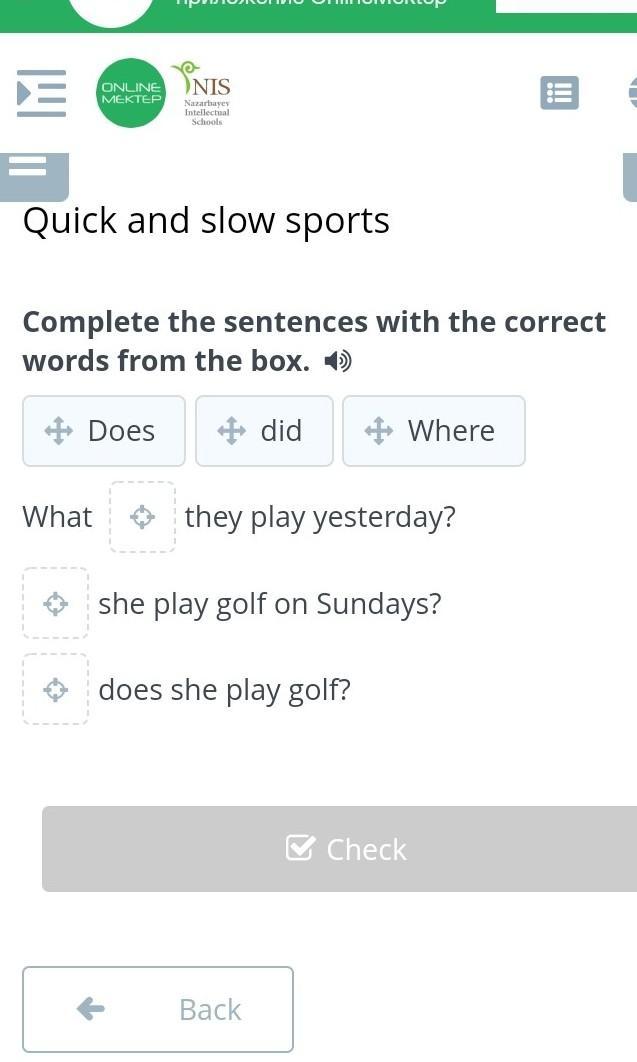Image resolution: width=637 pixels, height=1062 pixels.
Task: Click the left arrow icon on Back
Action: tap(91, 1008)
